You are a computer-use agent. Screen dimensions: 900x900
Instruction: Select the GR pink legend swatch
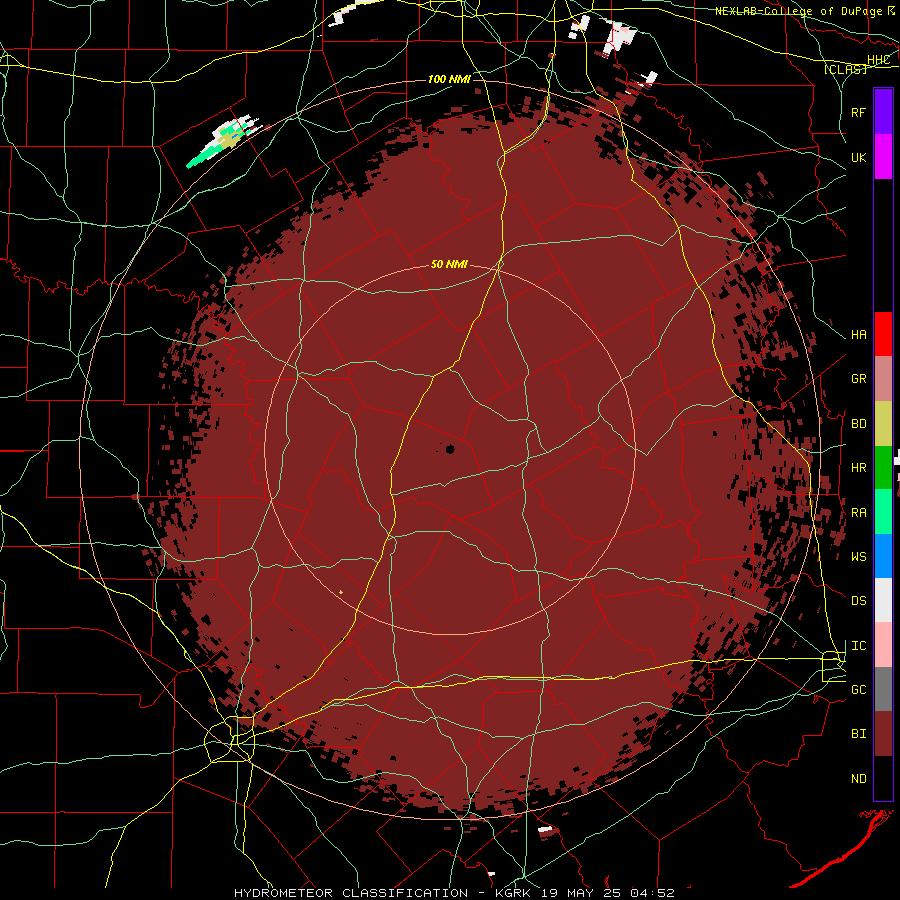tap(883, 379)
